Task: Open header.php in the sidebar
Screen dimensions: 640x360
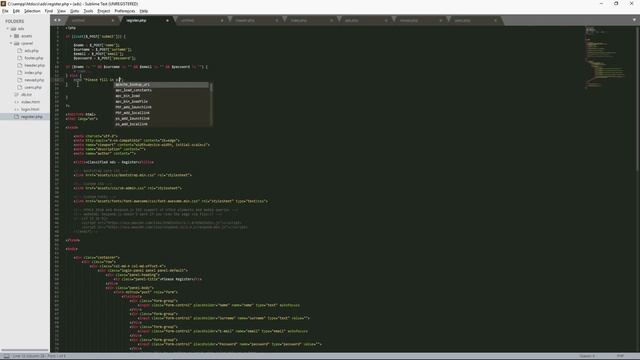Action: pyautogui.click(x=34, y=65)
